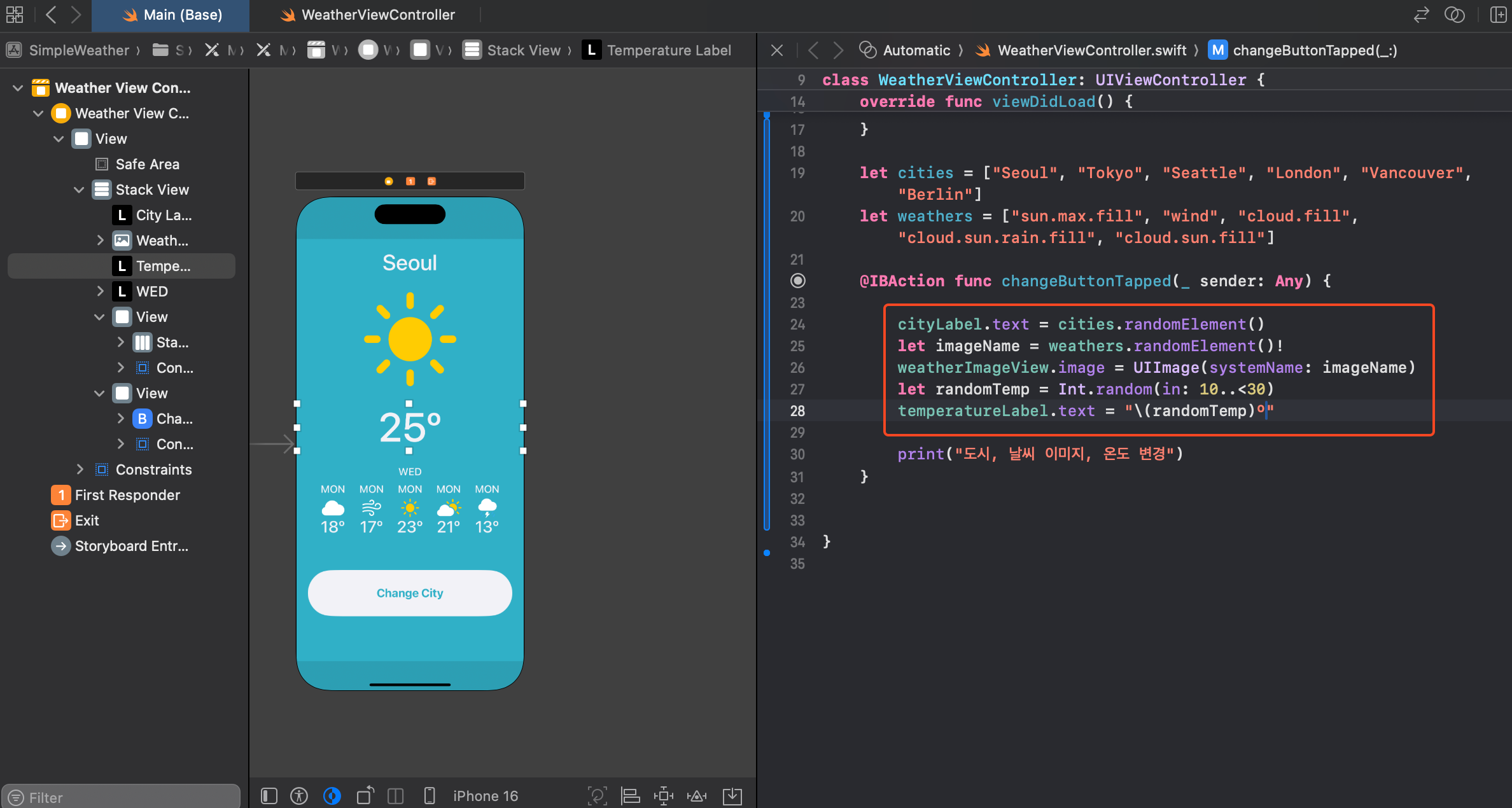Expand the WED label tree item
This screenshot has height=808, width=1512.
click(x=100, y=291)
